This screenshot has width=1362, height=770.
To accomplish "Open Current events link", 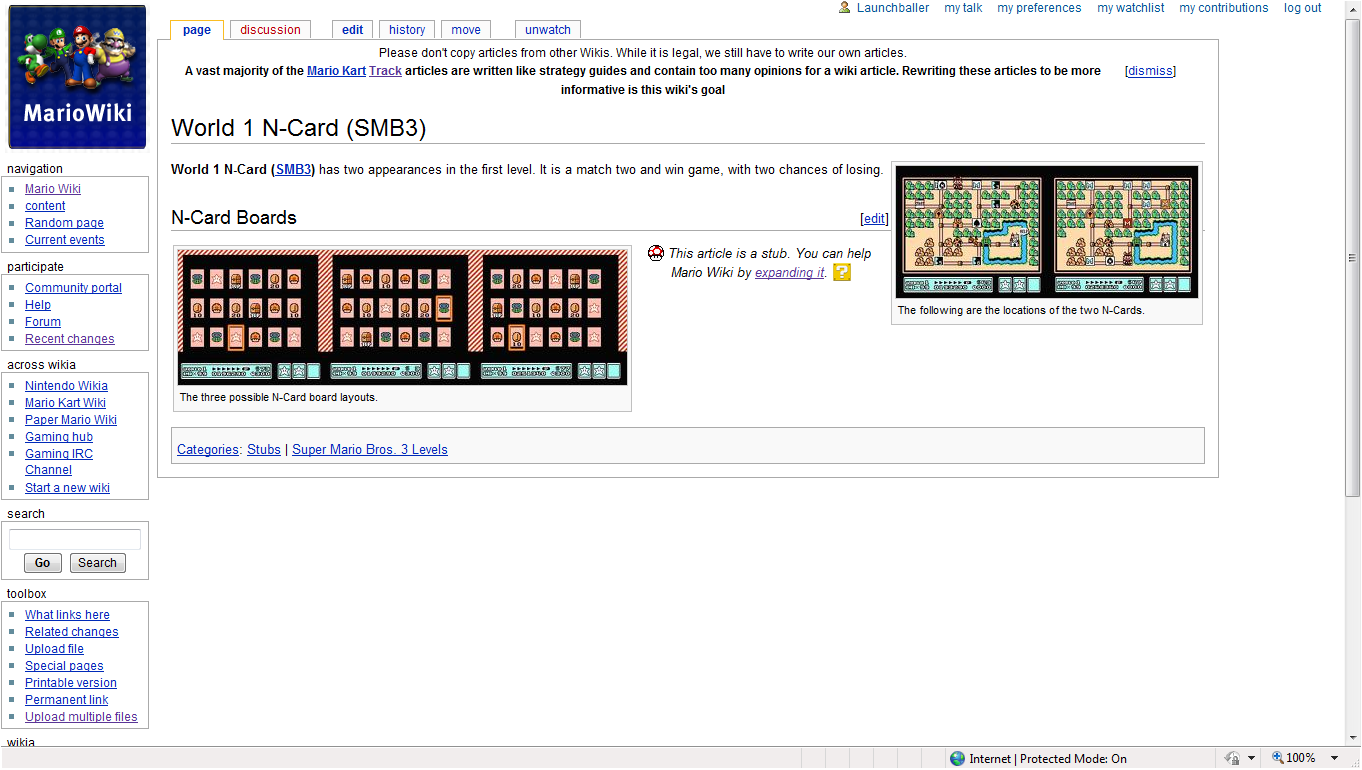I will pyautogui.click(x=65, y=240).
